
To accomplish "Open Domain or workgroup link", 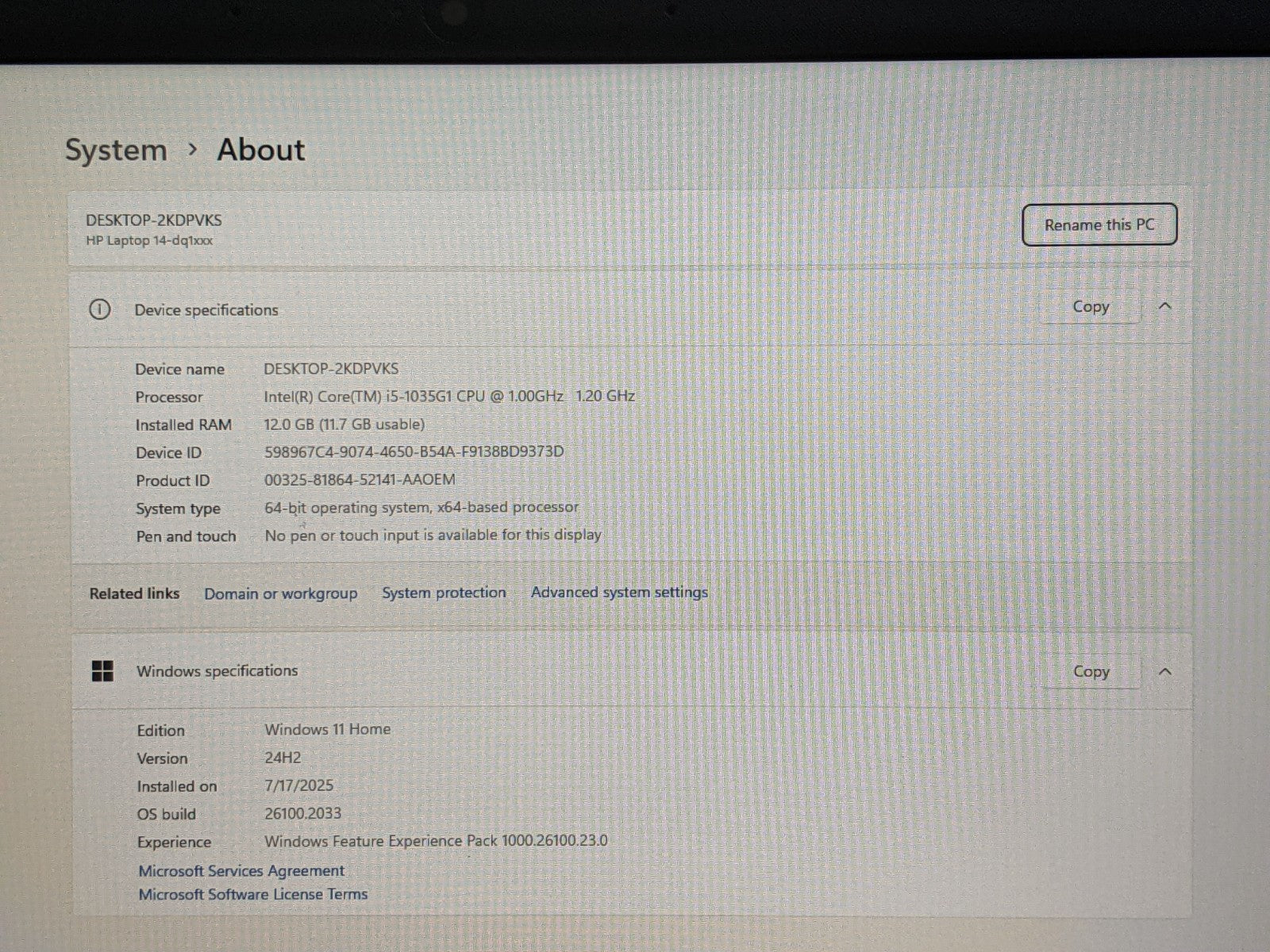I will pos(280,593).
